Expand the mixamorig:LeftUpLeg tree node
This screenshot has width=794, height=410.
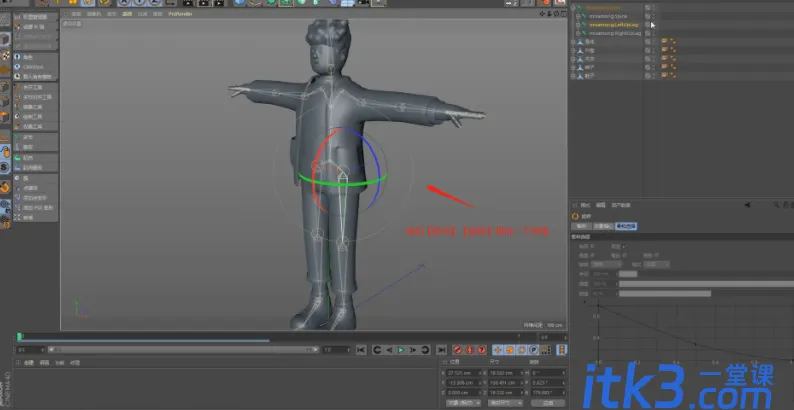[578, 25]
